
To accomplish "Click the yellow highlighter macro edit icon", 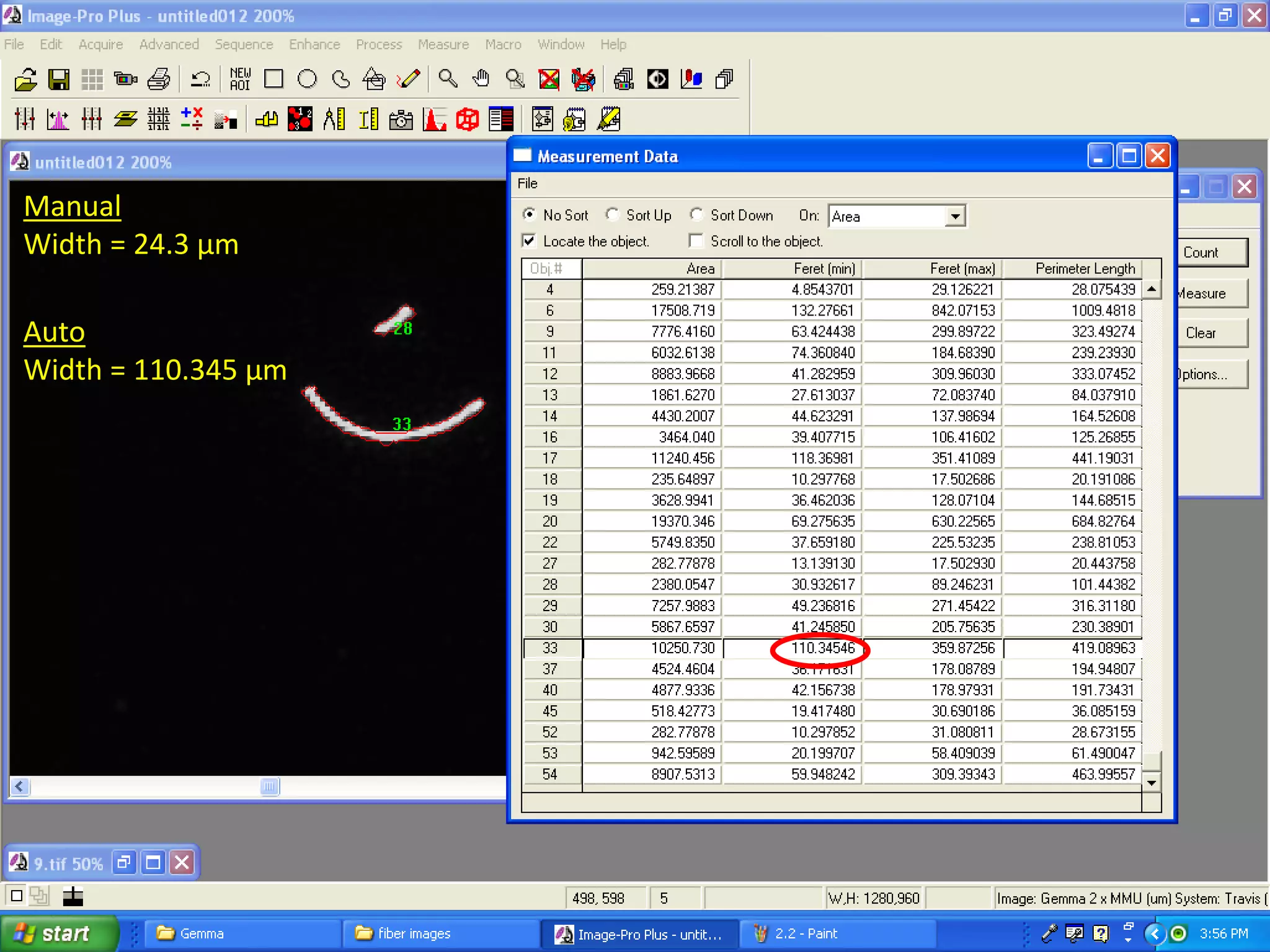I will click(609, 118).
